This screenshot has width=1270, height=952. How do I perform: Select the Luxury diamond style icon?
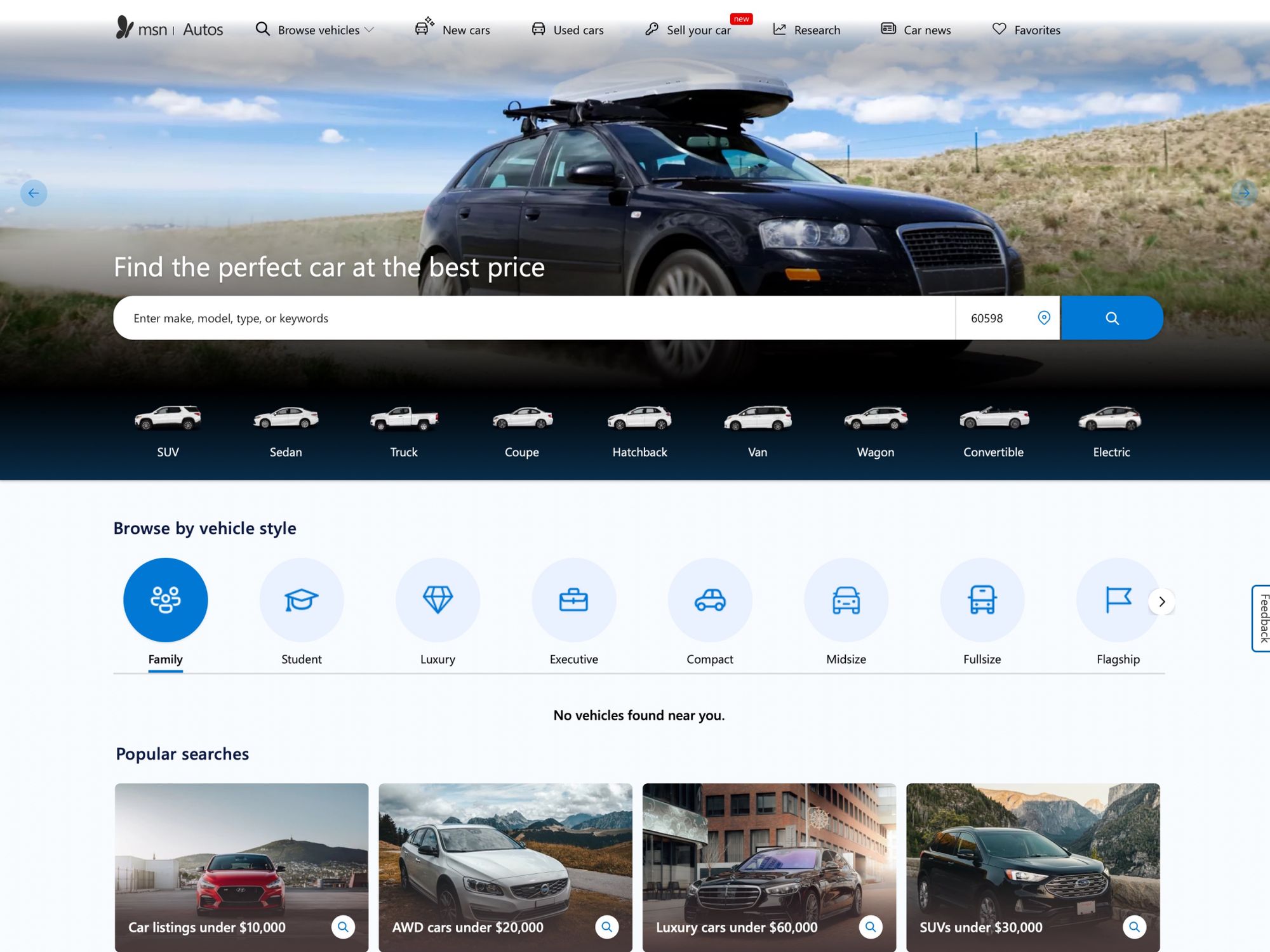point(438,599)
